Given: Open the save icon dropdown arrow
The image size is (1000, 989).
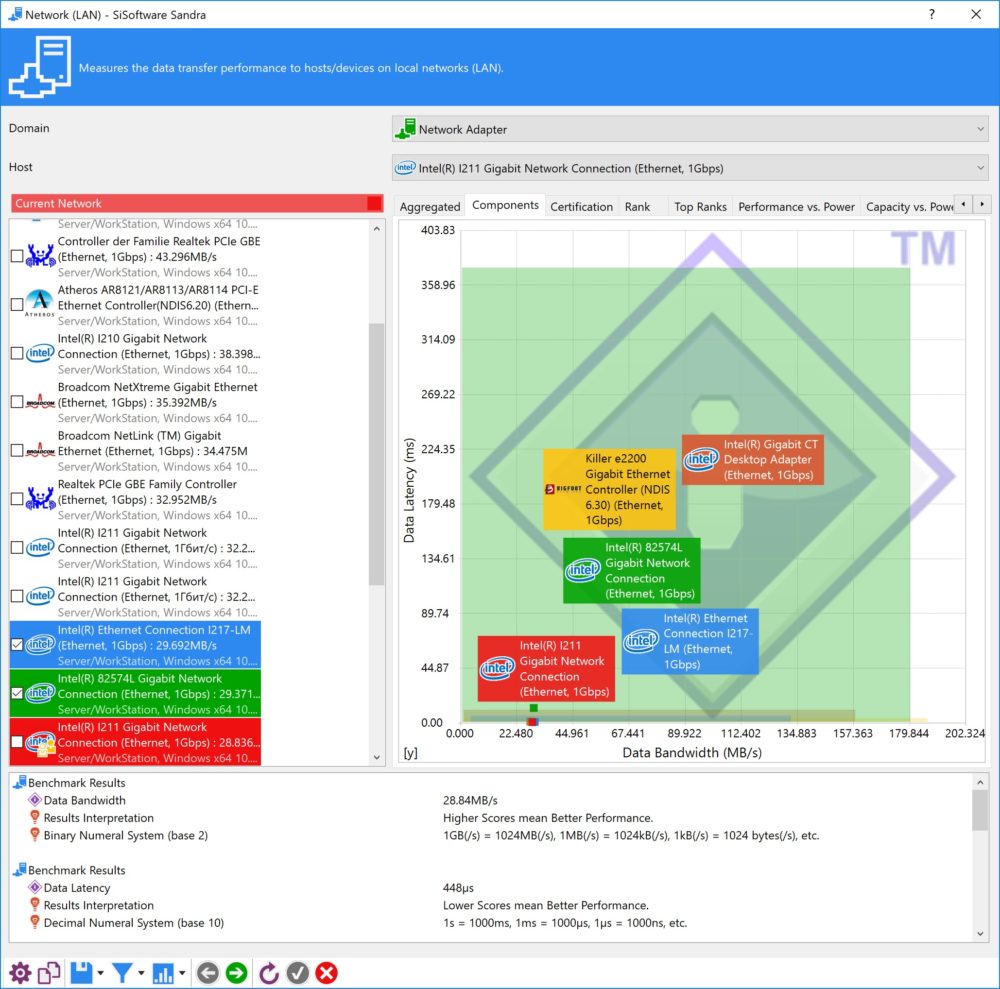Looking at the screenshot, I should [101, 973].
